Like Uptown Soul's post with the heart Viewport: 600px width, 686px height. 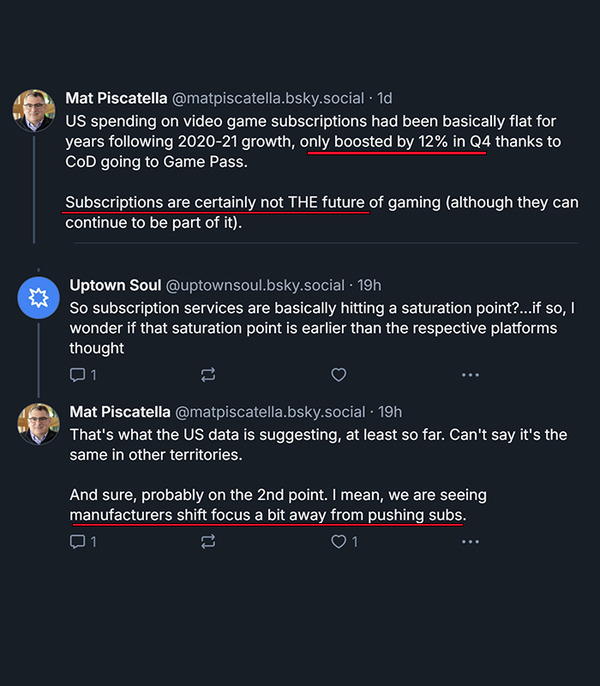tap(338, 375)
